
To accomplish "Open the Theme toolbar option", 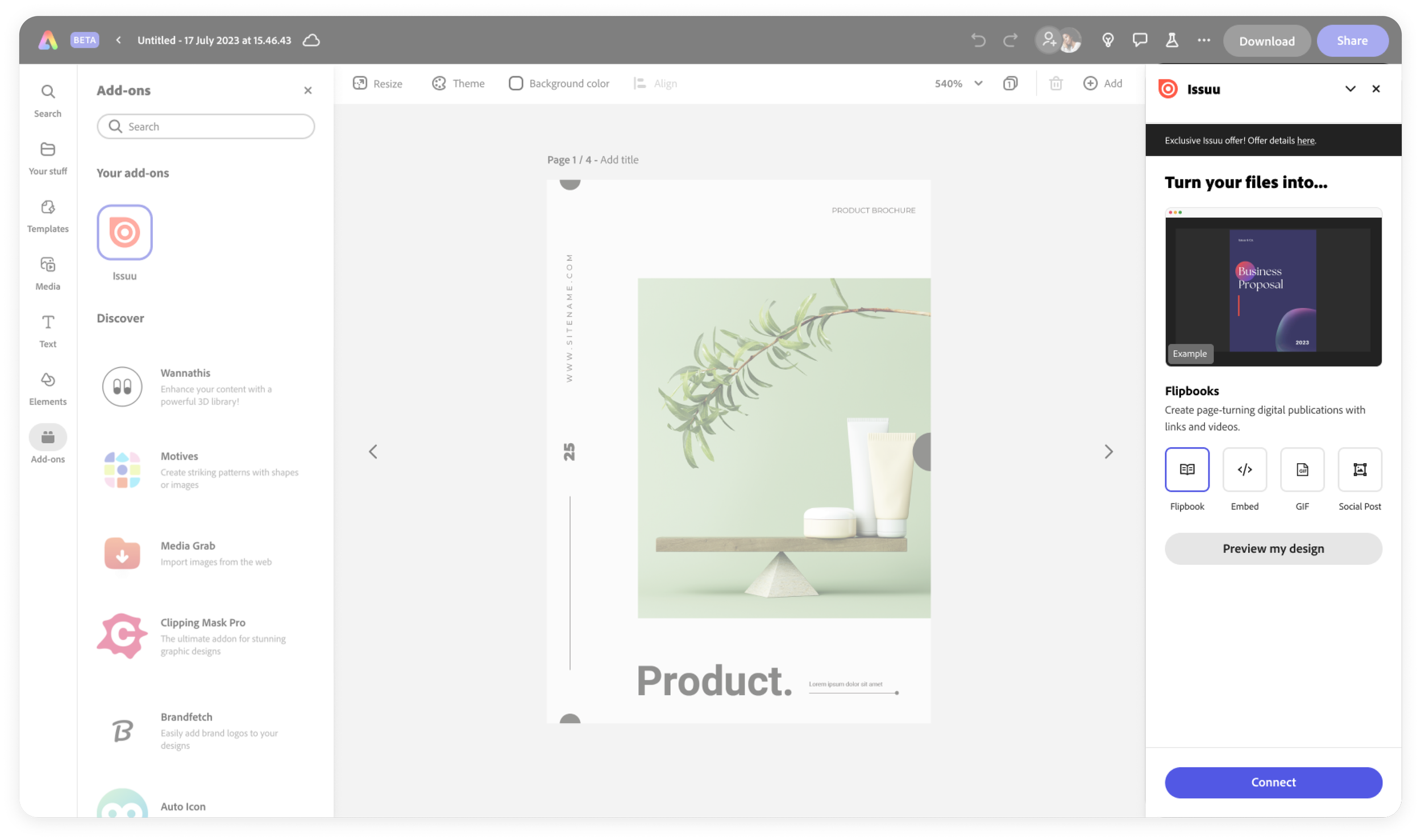I will [x=458, y=84].
